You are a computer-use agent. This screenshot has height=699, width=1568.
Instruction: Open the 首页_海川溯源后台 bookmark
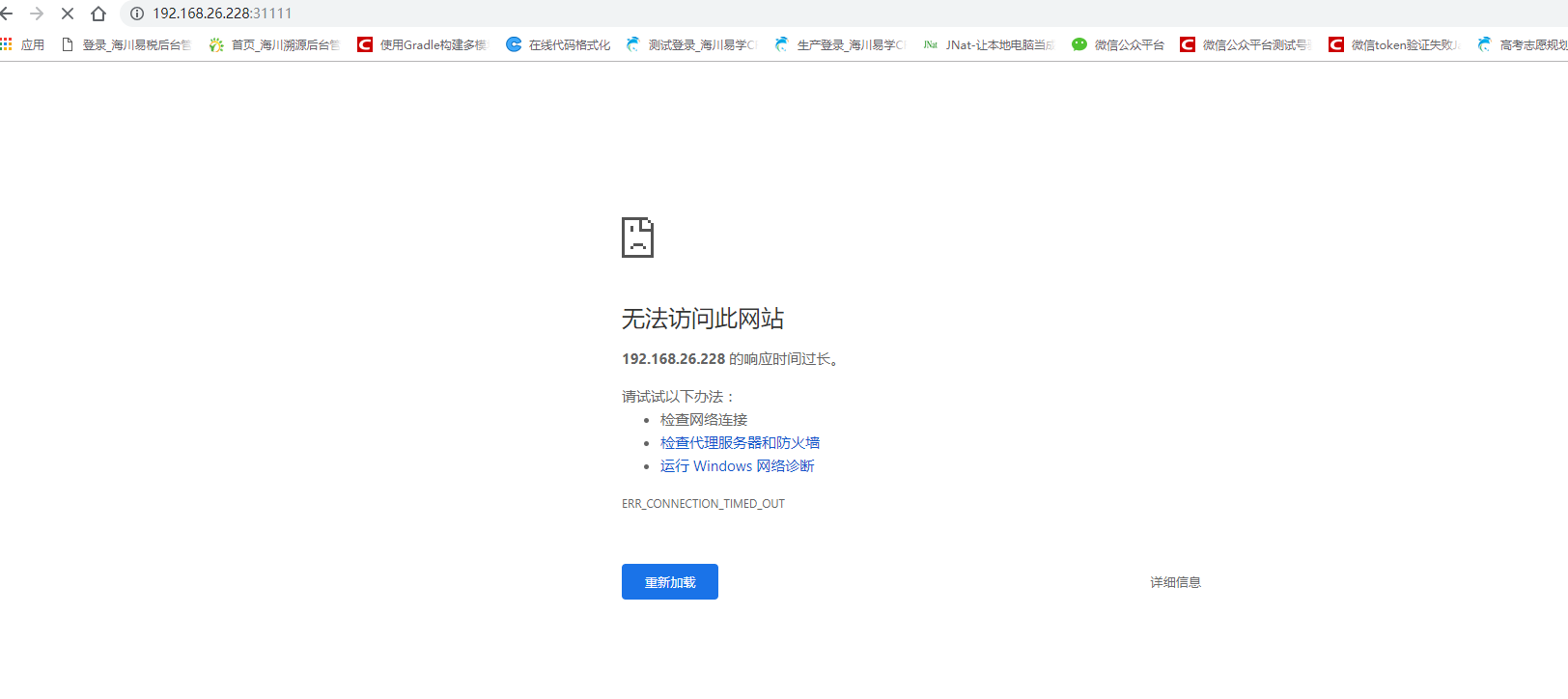[x=274, y=44]
